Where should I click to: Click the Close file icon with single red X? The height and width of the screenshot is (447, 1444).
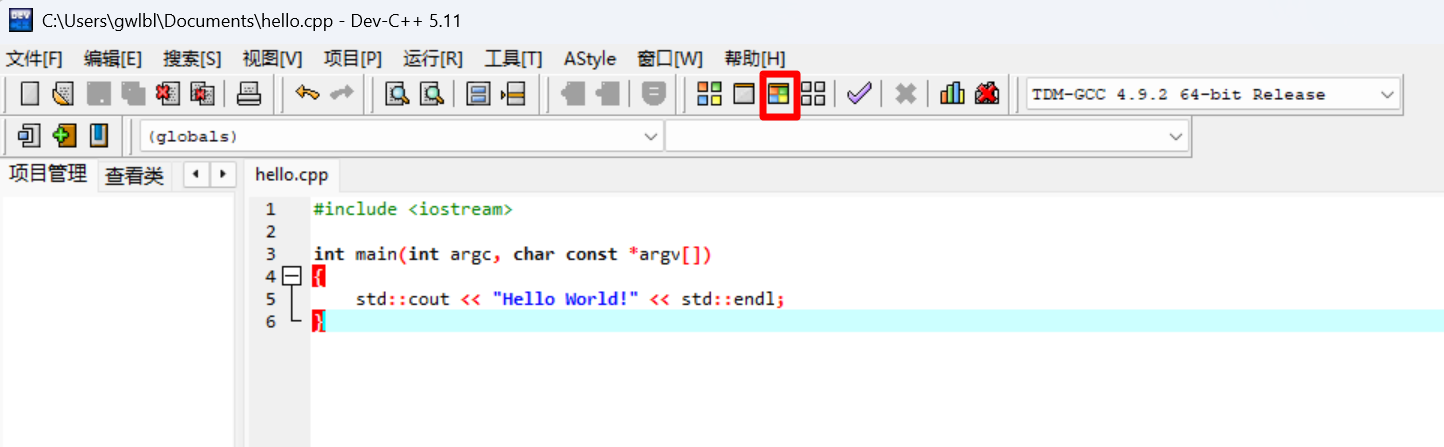[x=167, y=94]
